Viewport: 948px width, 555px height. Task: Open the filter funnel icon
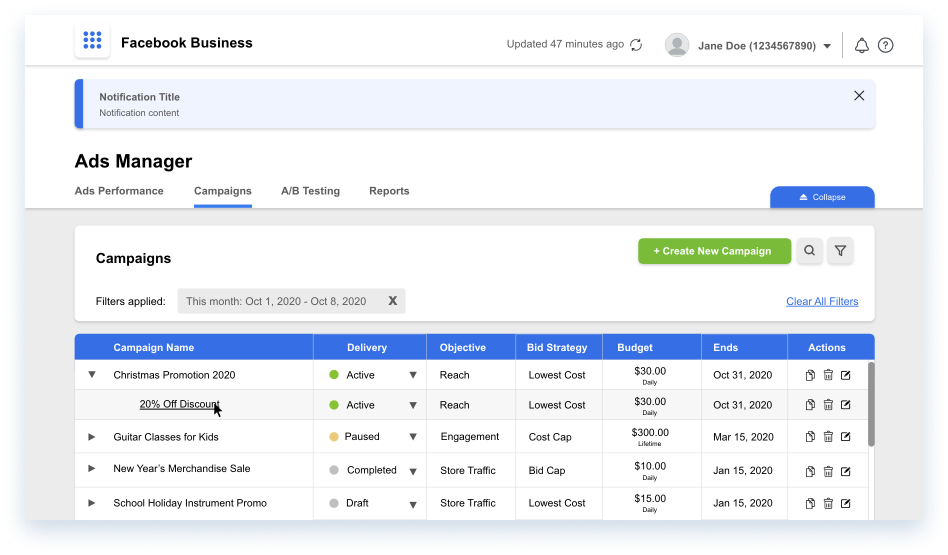[x=841, y=251]
